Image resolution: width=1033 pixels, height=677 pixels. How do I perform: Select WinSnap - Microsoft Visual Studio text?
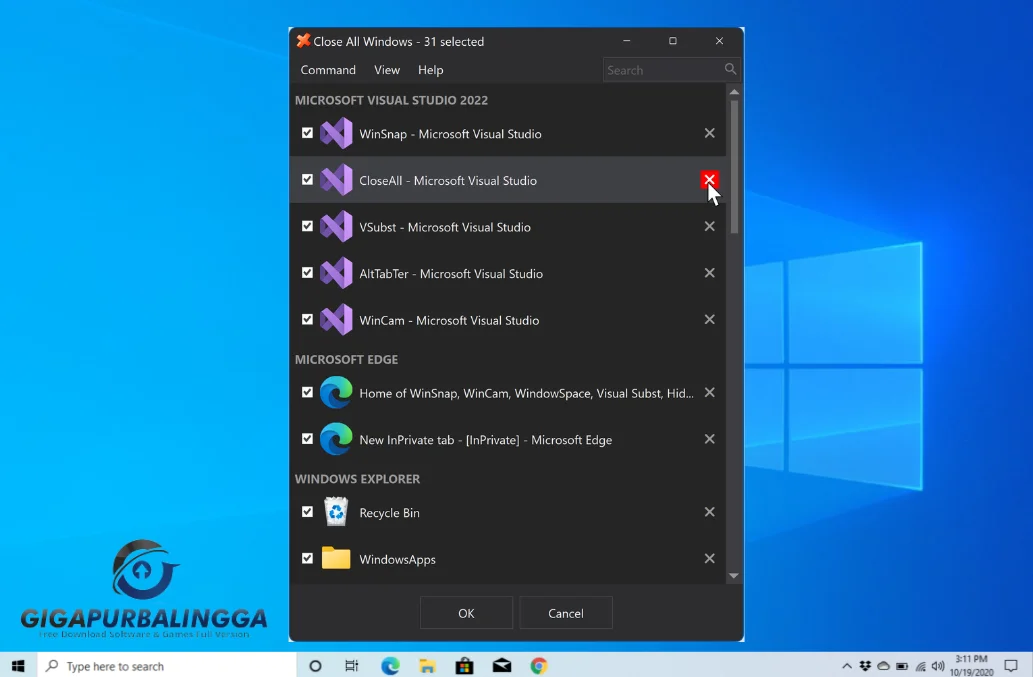(451, 134)
